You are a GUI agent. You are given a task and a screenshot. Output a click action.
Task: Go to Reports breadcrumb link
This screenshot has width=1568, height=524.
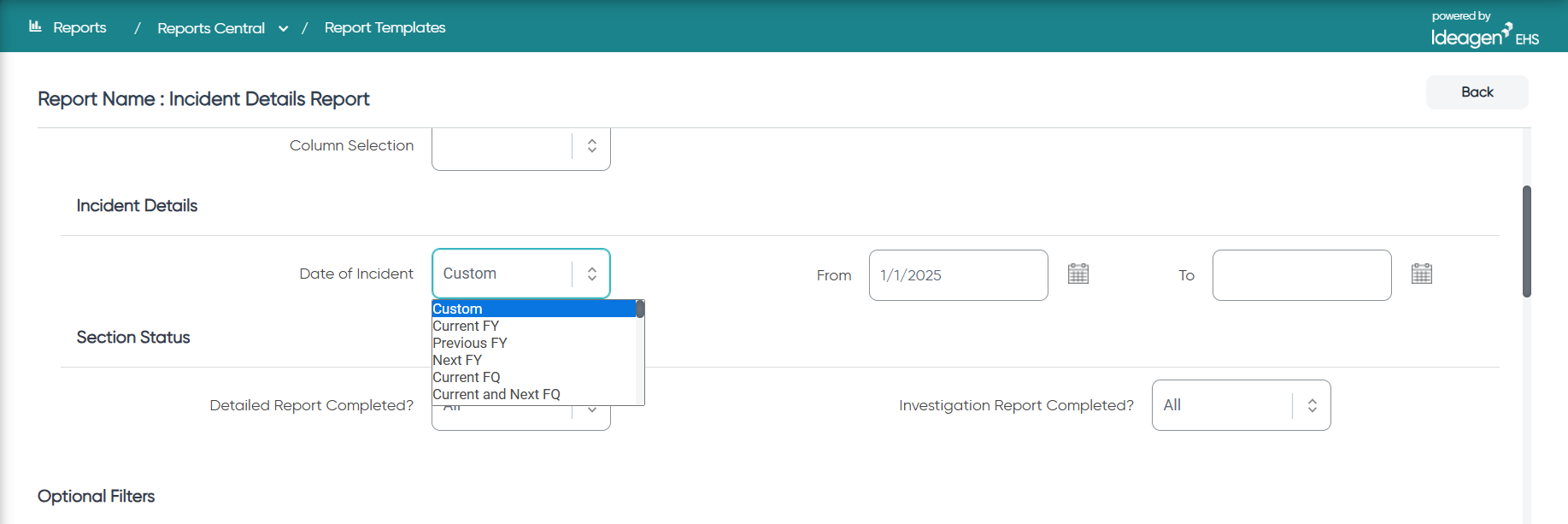pos(79,27)
